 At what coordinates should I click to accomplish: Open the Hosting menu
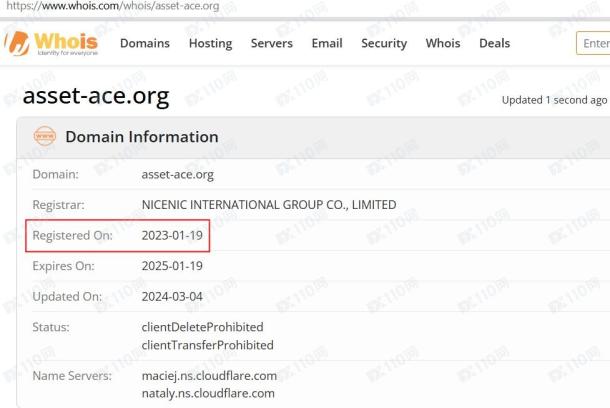pyautogui.click(x=210, y=43)
